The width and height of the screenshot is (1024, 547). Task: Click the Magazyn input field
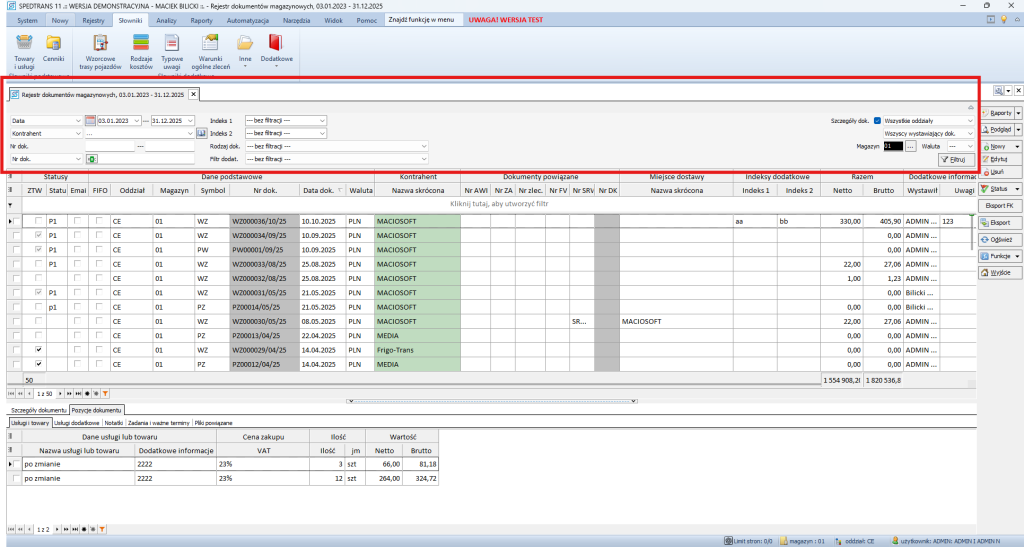[x=893, y=146]
